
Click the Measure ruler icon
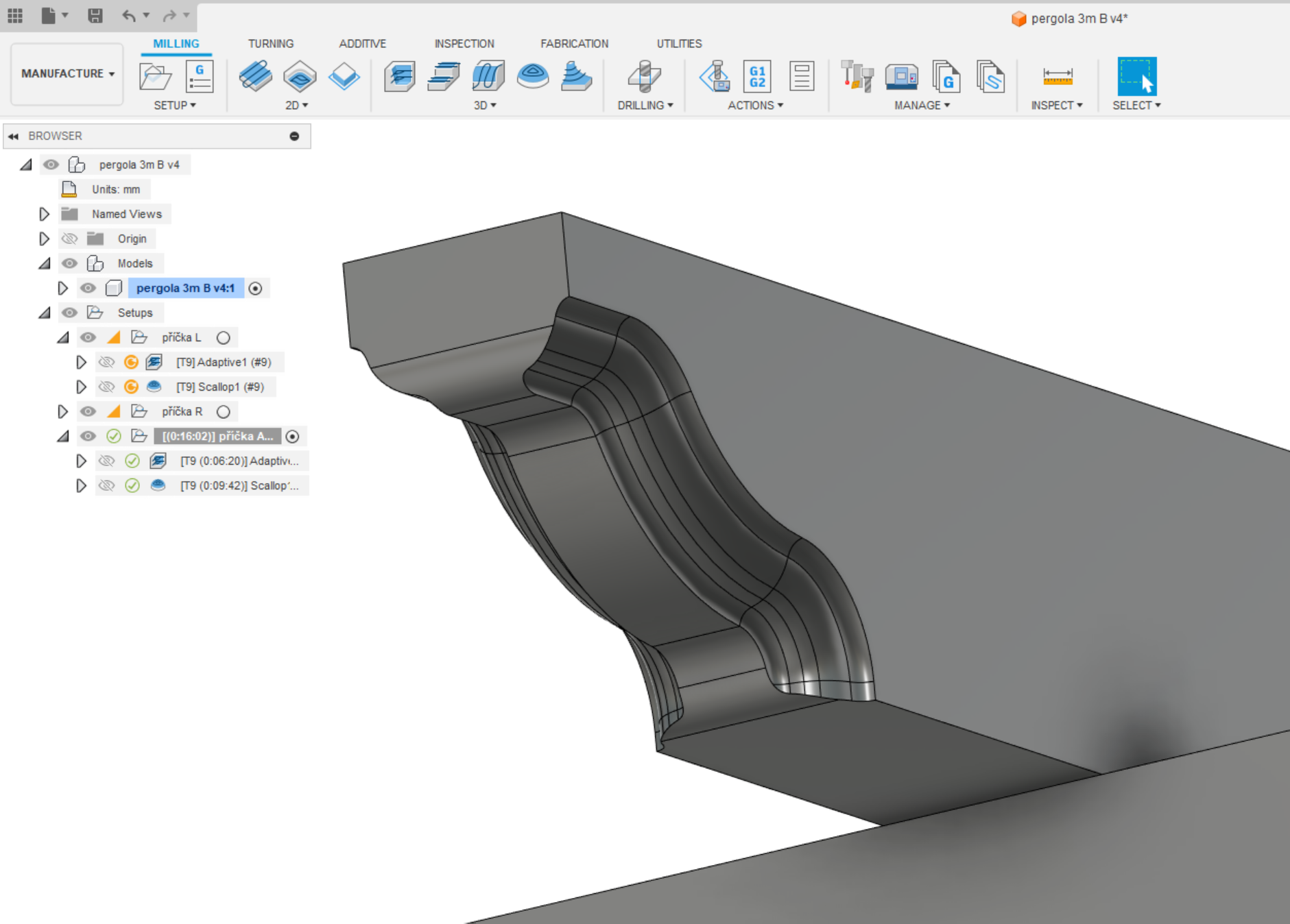1057,76
